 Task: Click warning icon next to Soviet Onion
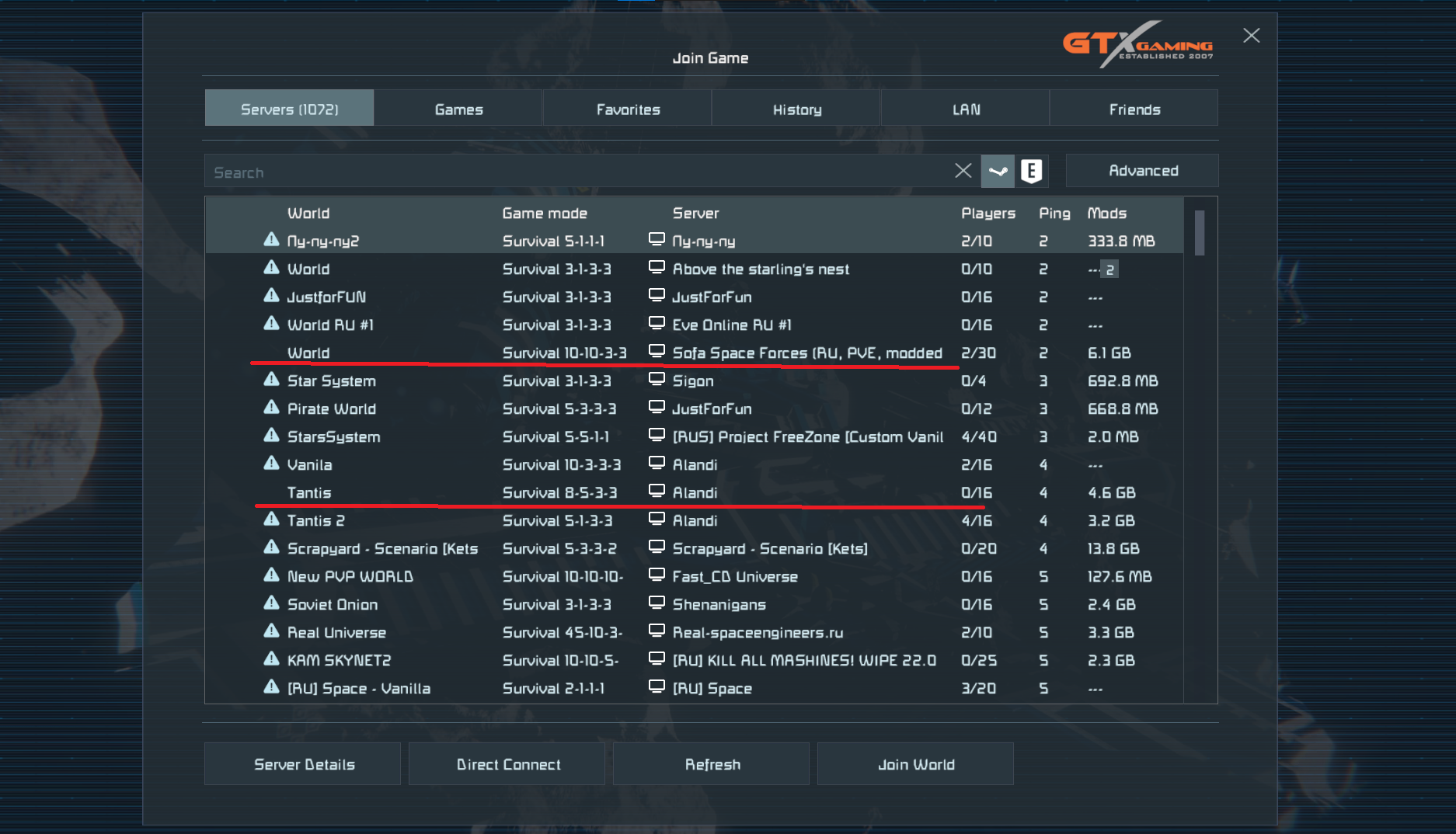[271, 603]
